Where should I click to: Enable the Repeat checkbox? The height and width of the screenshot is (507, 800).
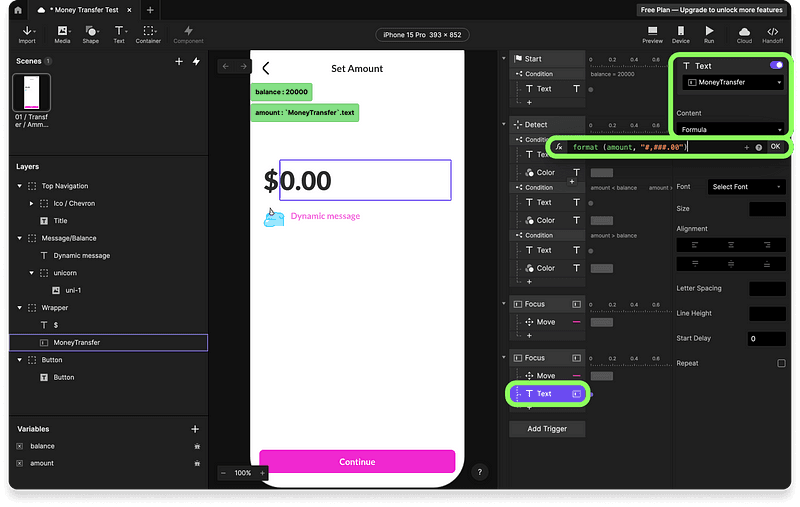click(781, 364)
